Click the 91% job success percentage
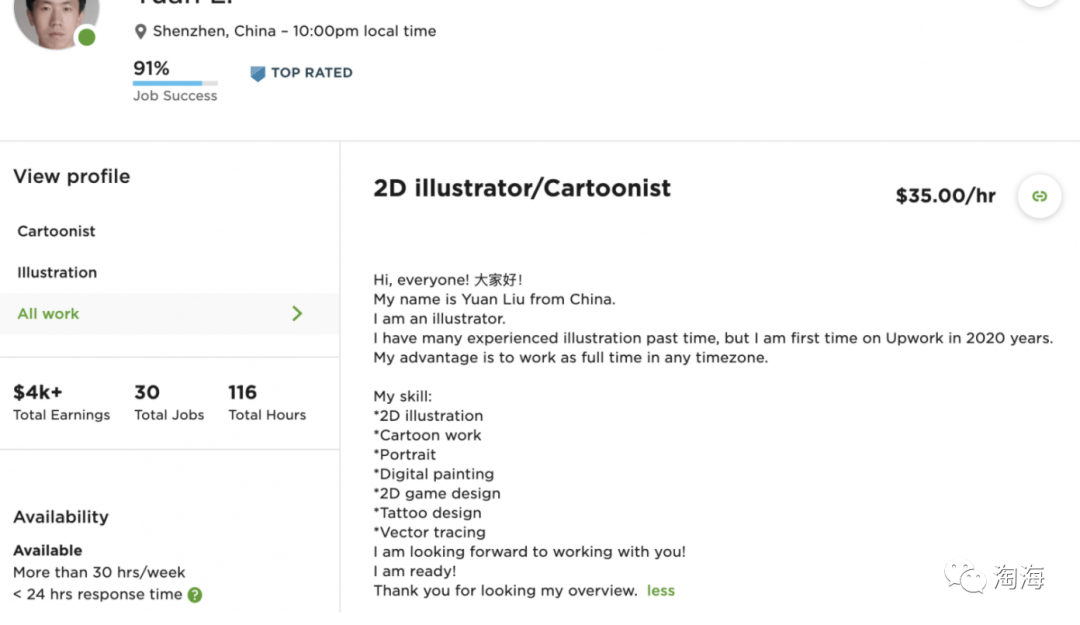 [x=151, y=69]
